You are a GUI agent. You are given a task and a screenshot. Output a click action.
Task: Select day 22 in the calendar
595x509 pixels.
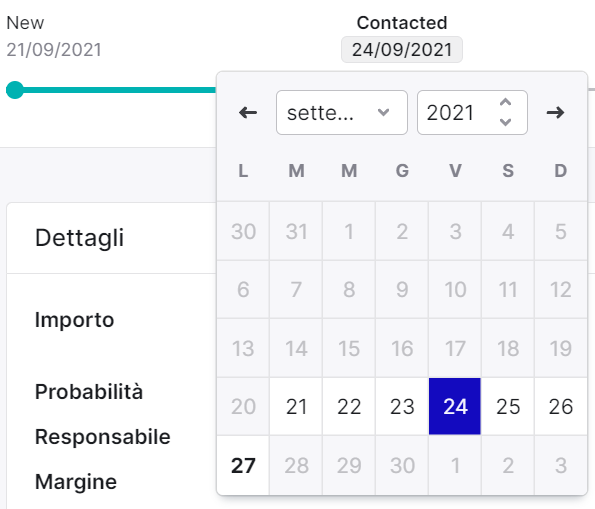pos(349,407)
